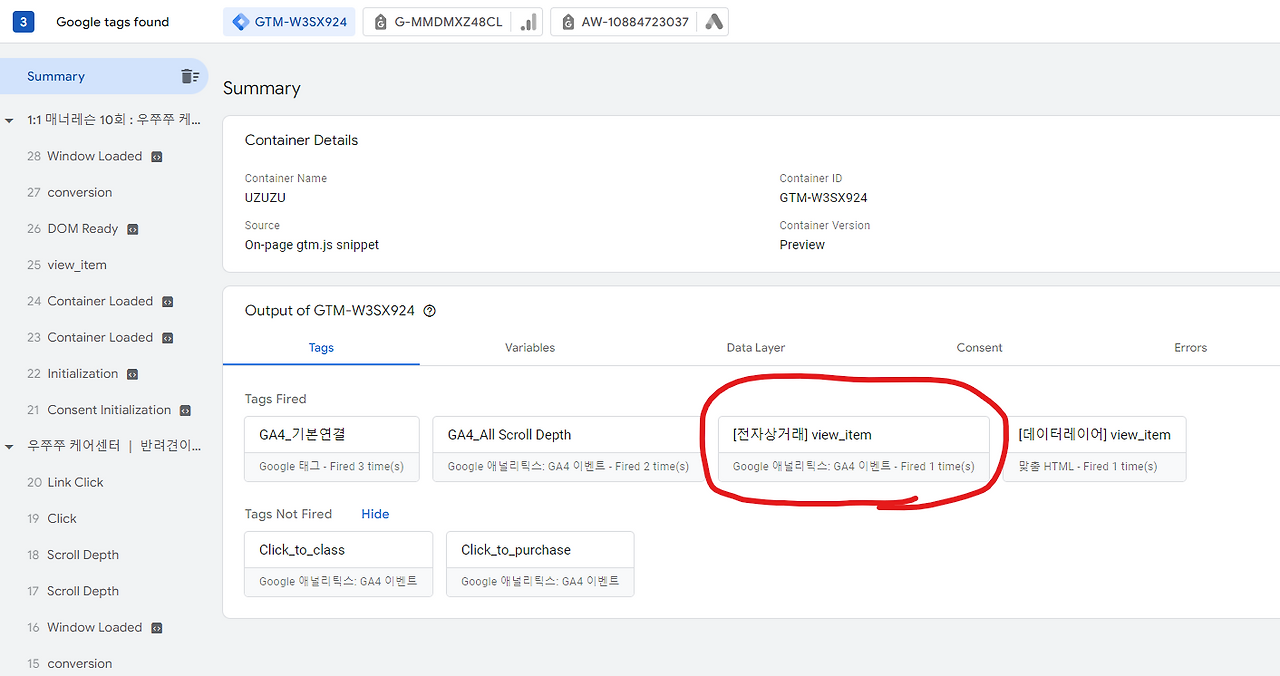The image size is (1280, 676).
Task: Hide the Tags Not Fired list
Action: [x=375, y=514]
